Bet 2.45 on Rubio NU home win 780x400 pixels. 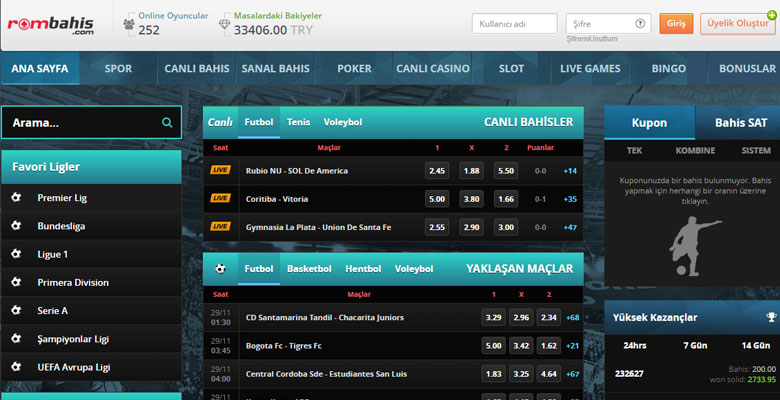[437, 171]
